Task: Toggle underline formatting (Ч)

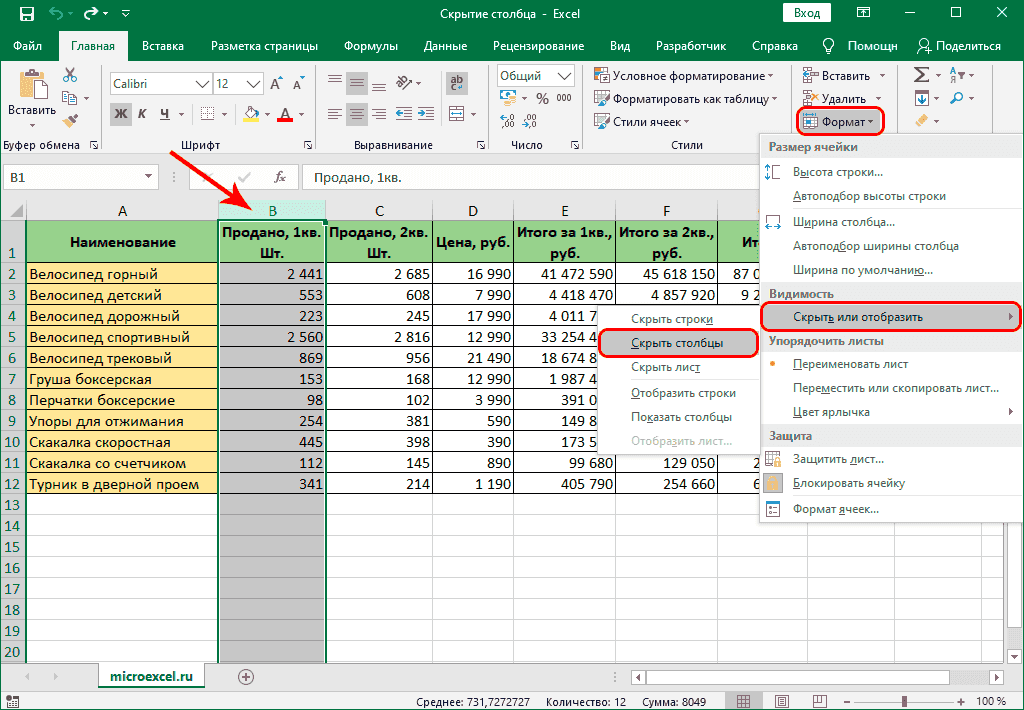Action: pos(165,113)
